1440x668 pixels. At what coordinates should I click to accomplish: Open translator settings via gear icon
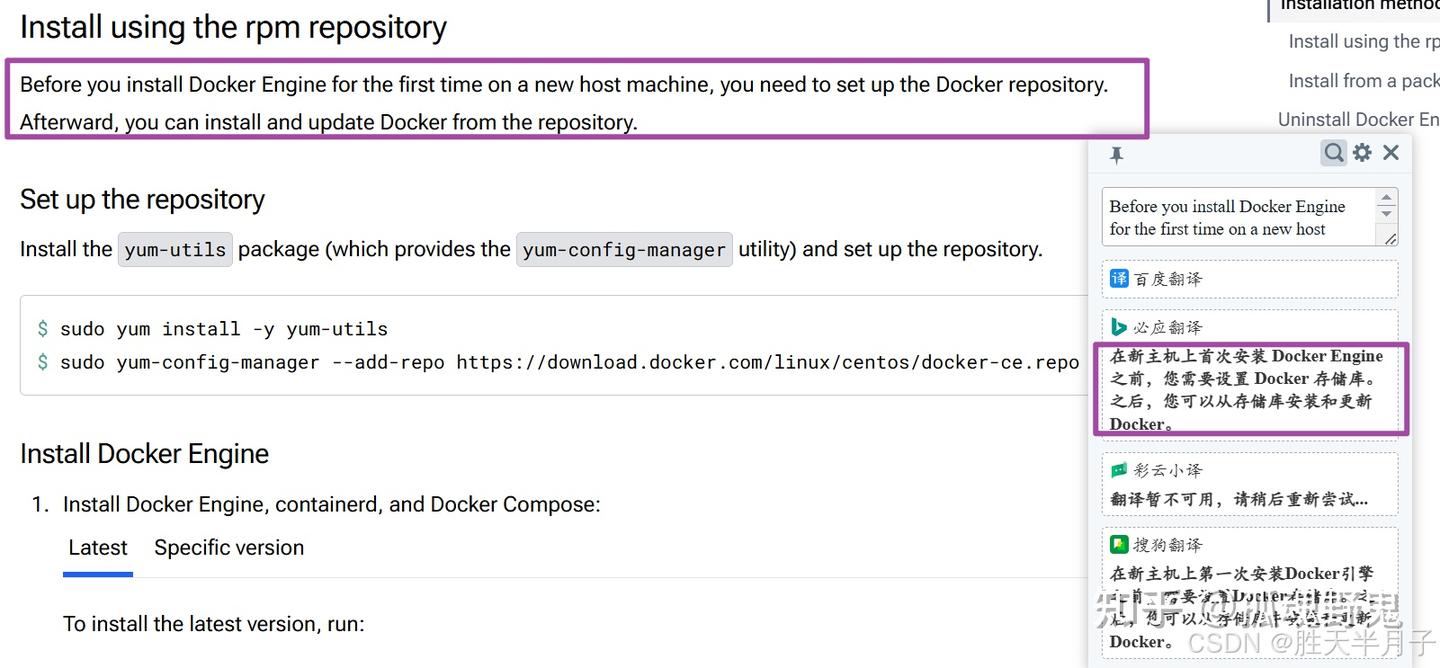pos(1362,152)
